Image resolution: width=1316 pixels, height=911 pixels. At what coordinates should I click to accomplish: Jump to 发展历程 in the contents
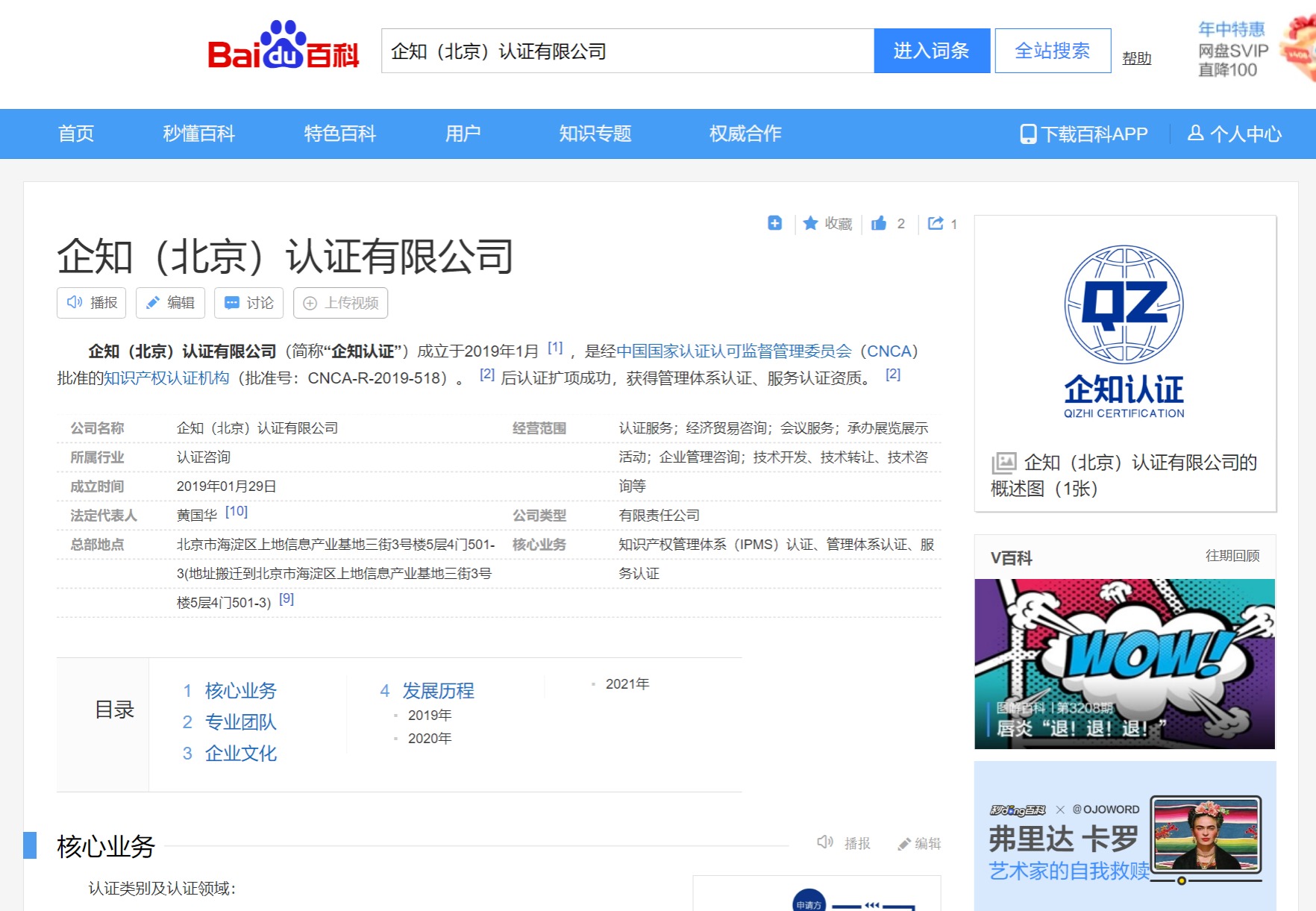point(439,691)
